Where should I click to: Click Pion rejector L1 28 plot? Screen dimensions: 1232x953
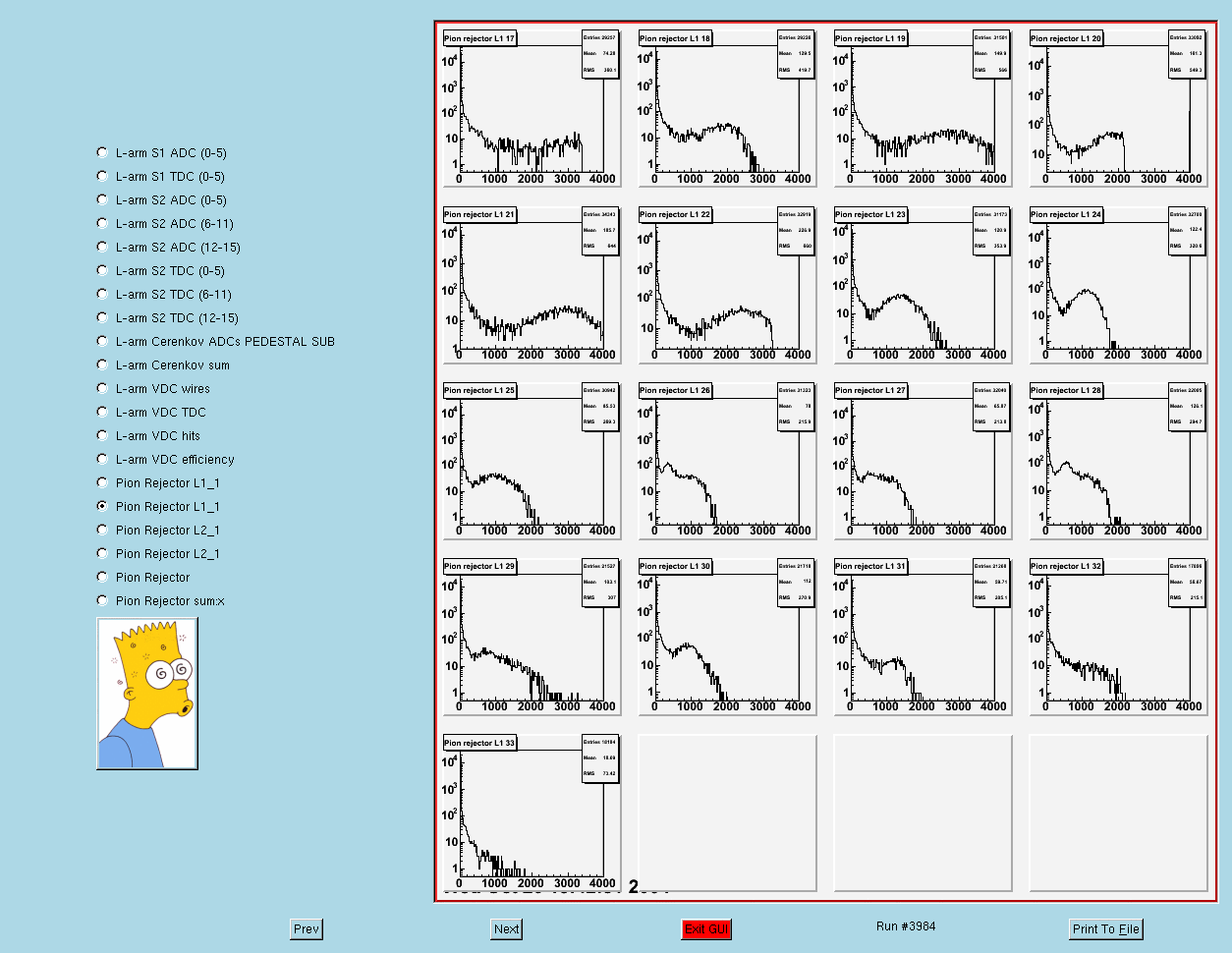(1118, 460)
